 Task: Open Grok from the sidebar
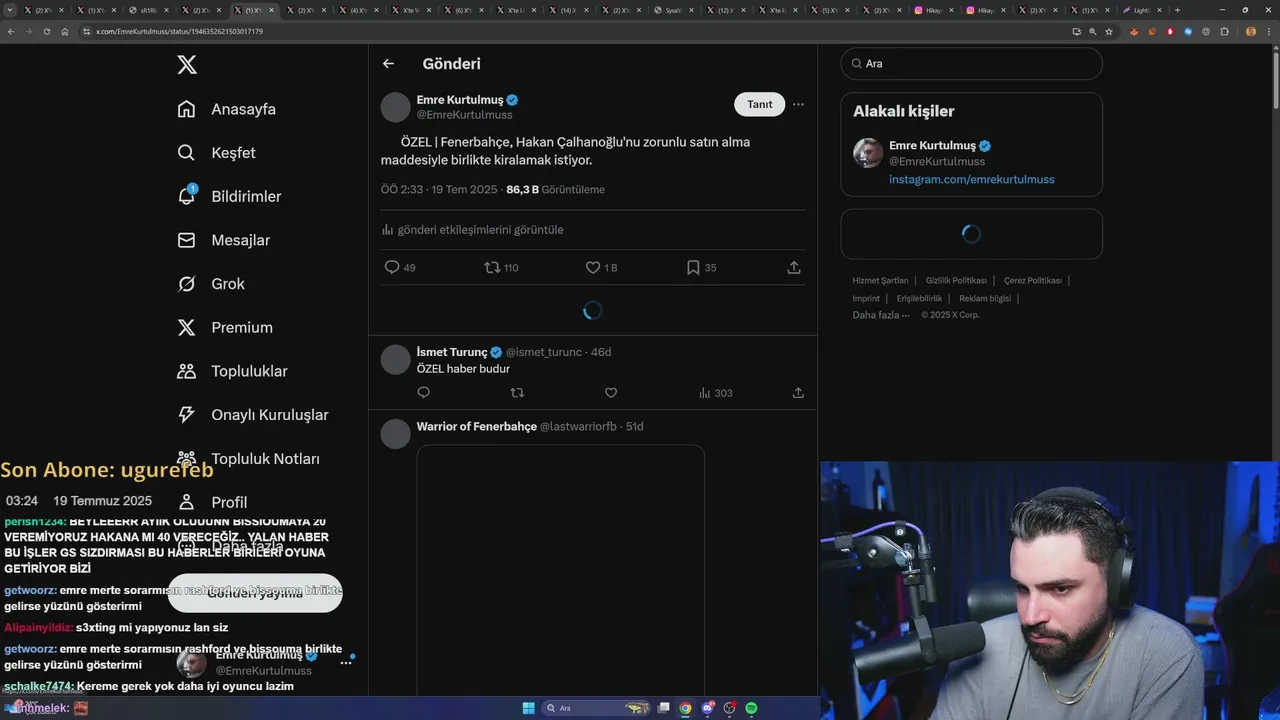211,284
